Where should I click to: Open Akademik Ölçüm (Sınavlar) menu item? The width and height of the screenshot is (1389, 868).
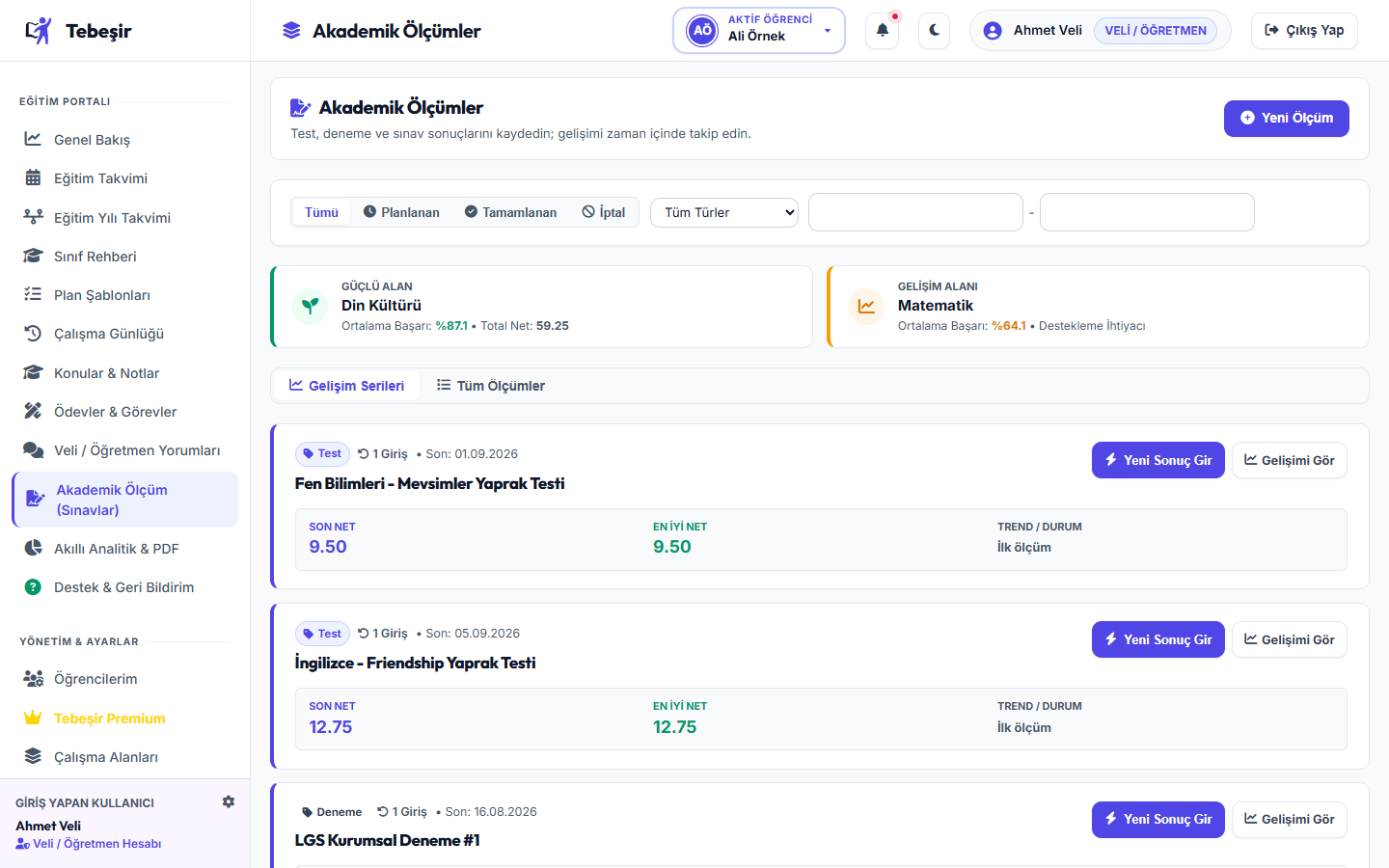(125, 500)
